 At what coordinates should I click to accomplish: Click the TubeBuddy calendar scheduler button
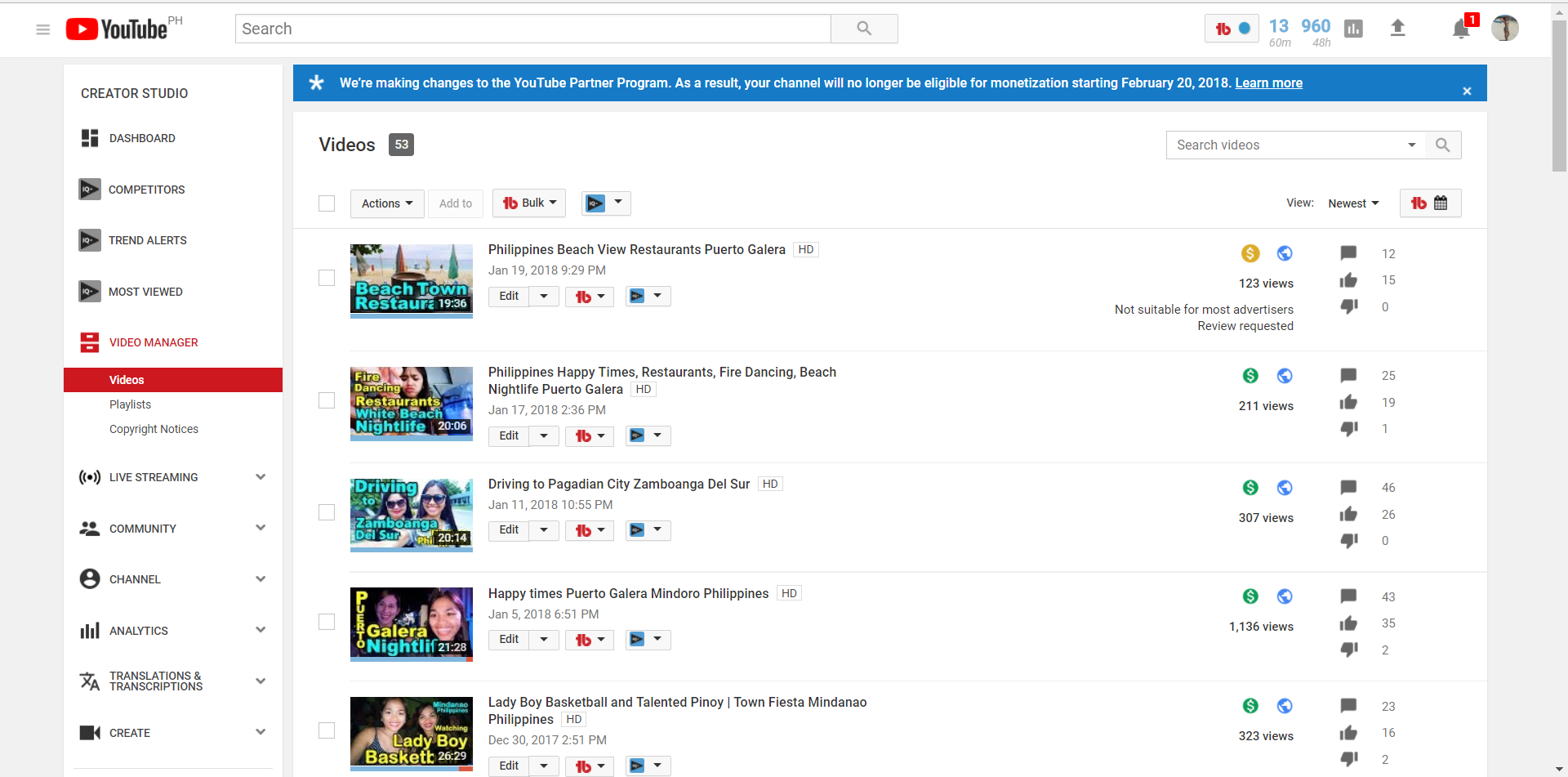(x=1430, y=203)
